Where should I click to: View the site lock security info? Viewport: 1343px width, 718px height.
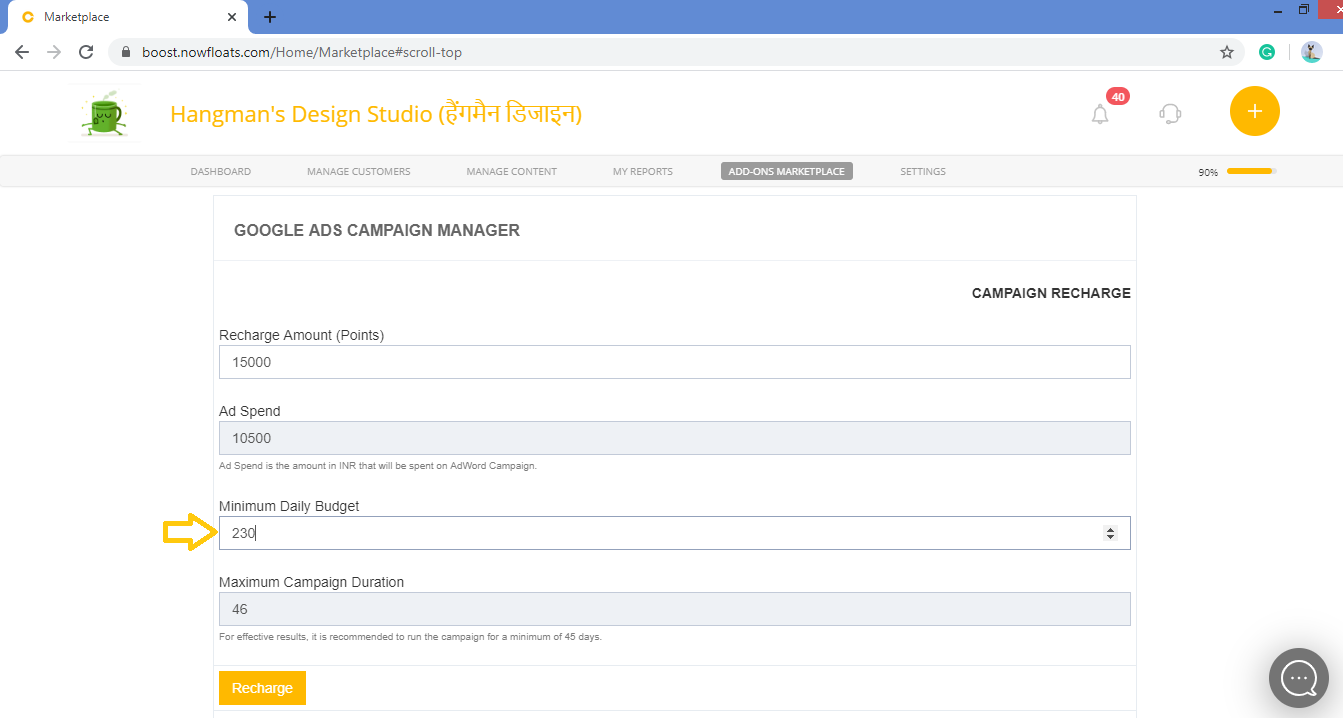click(126, 52)
